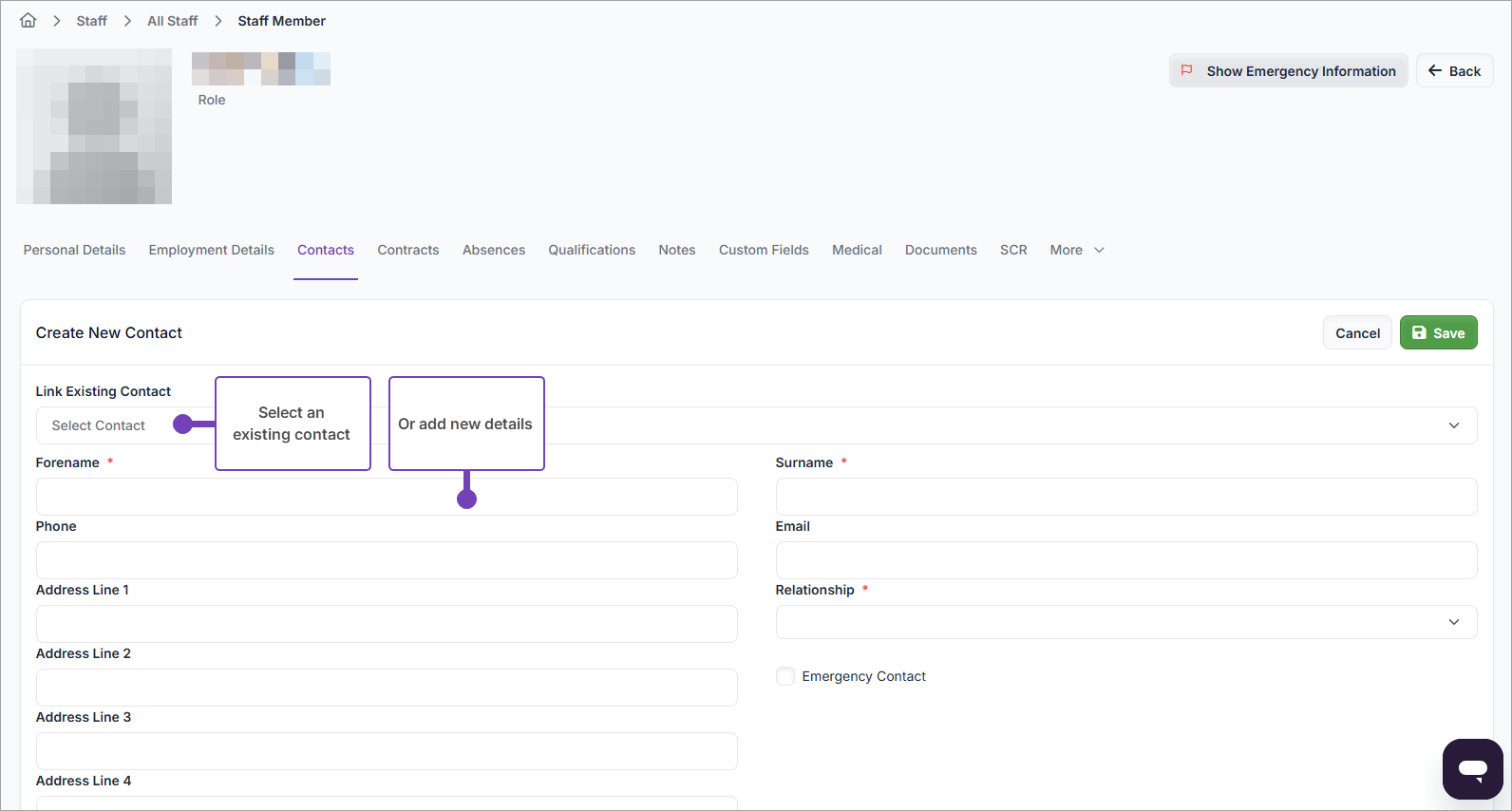Screen dimensions: 1512x811
Task: Click the staff member profile photo
Action: 94,126
